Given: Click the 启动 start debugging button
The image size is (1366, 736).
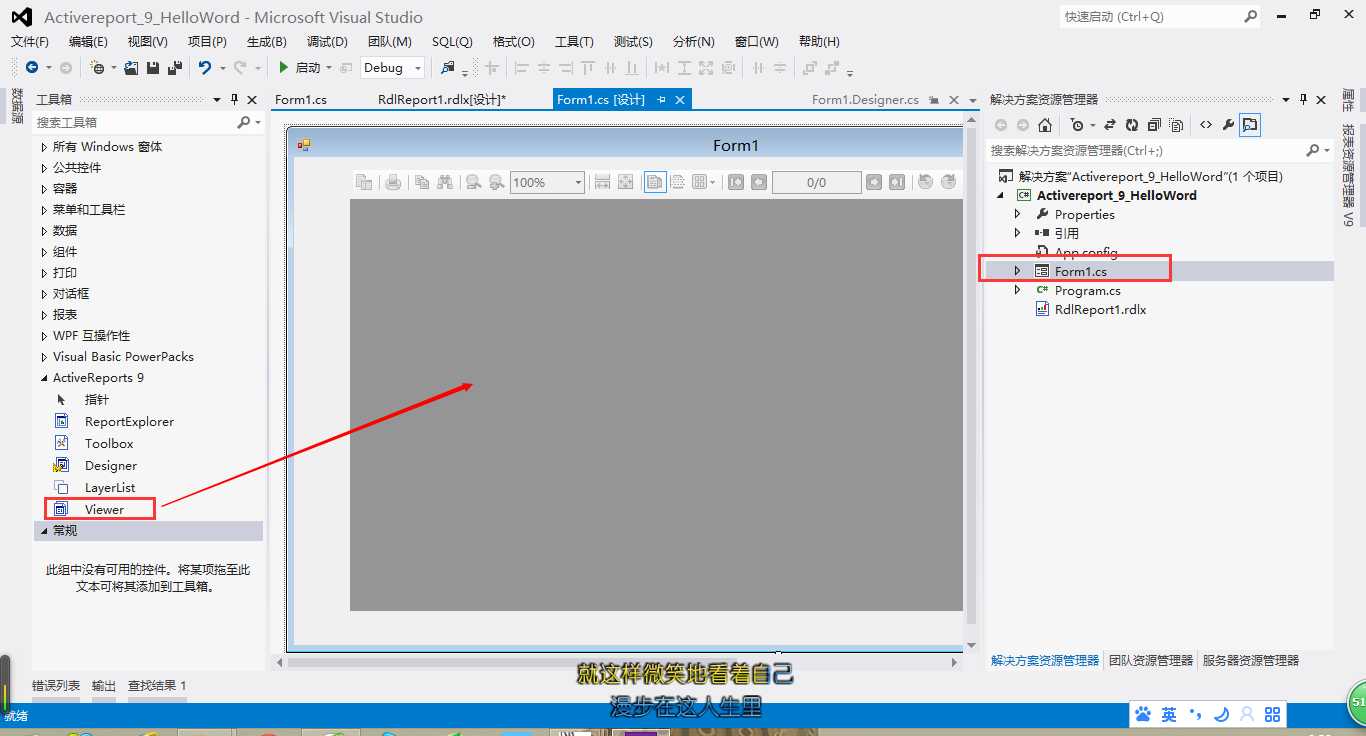Looking at the screenshot, I should (303, 67).
